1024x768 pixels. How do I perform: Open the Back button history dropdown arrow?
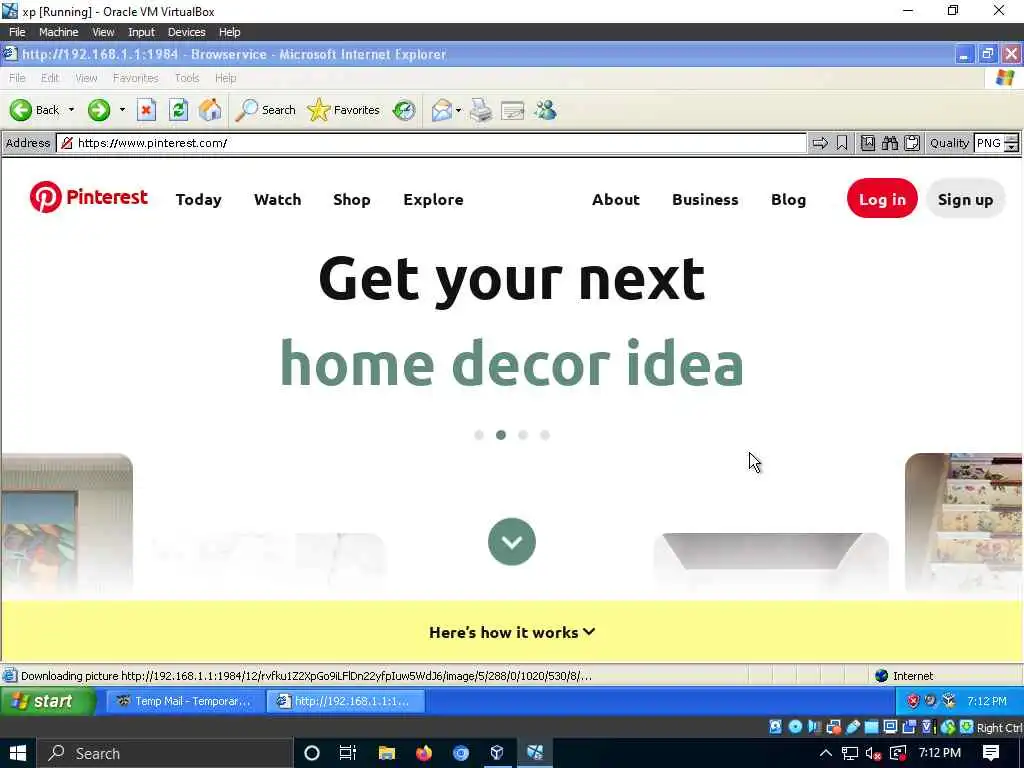tap(71, 110)
